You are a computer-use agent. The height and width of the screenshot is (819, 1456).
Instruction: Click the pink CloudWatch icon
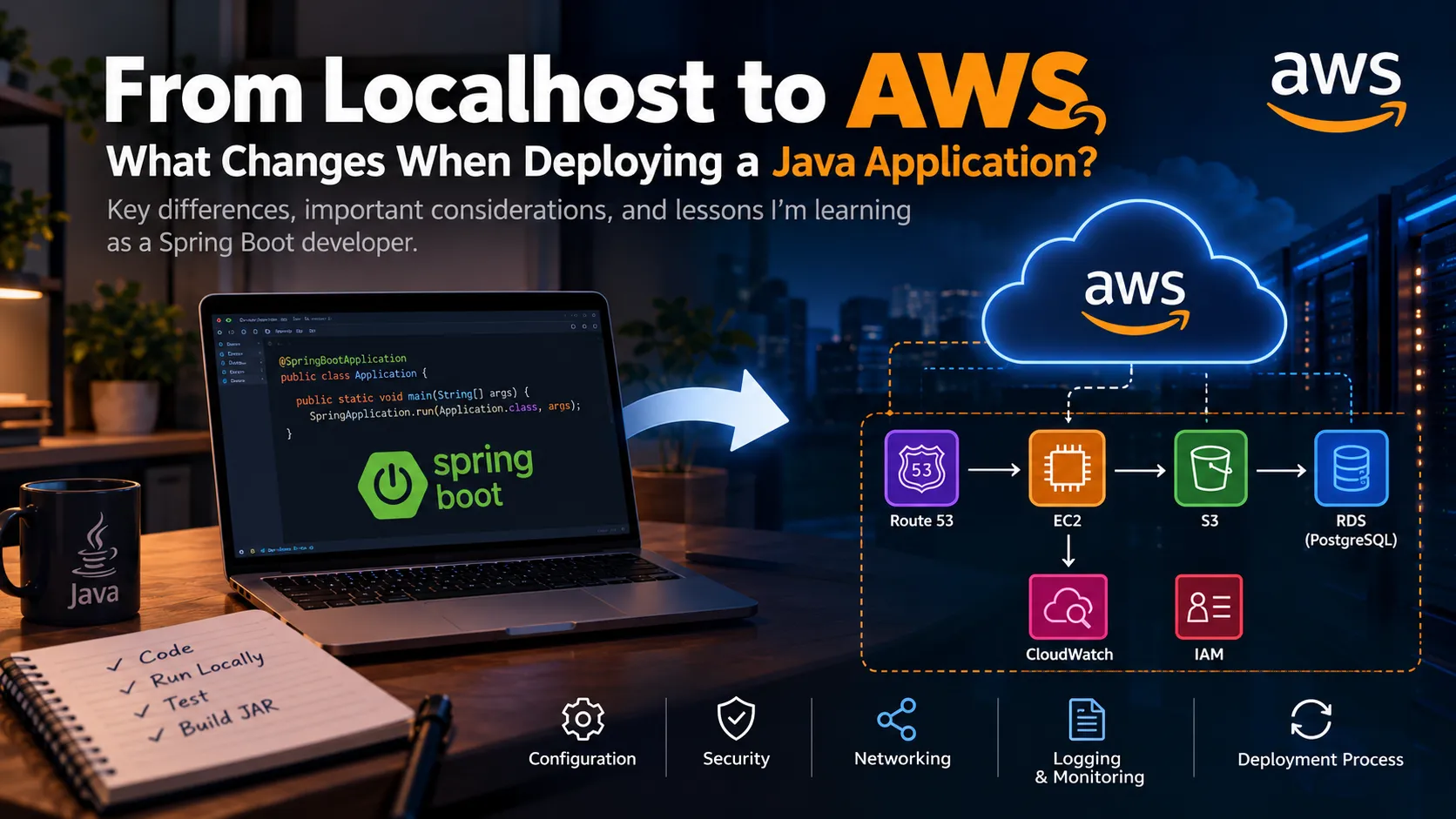click(1068, 607)
